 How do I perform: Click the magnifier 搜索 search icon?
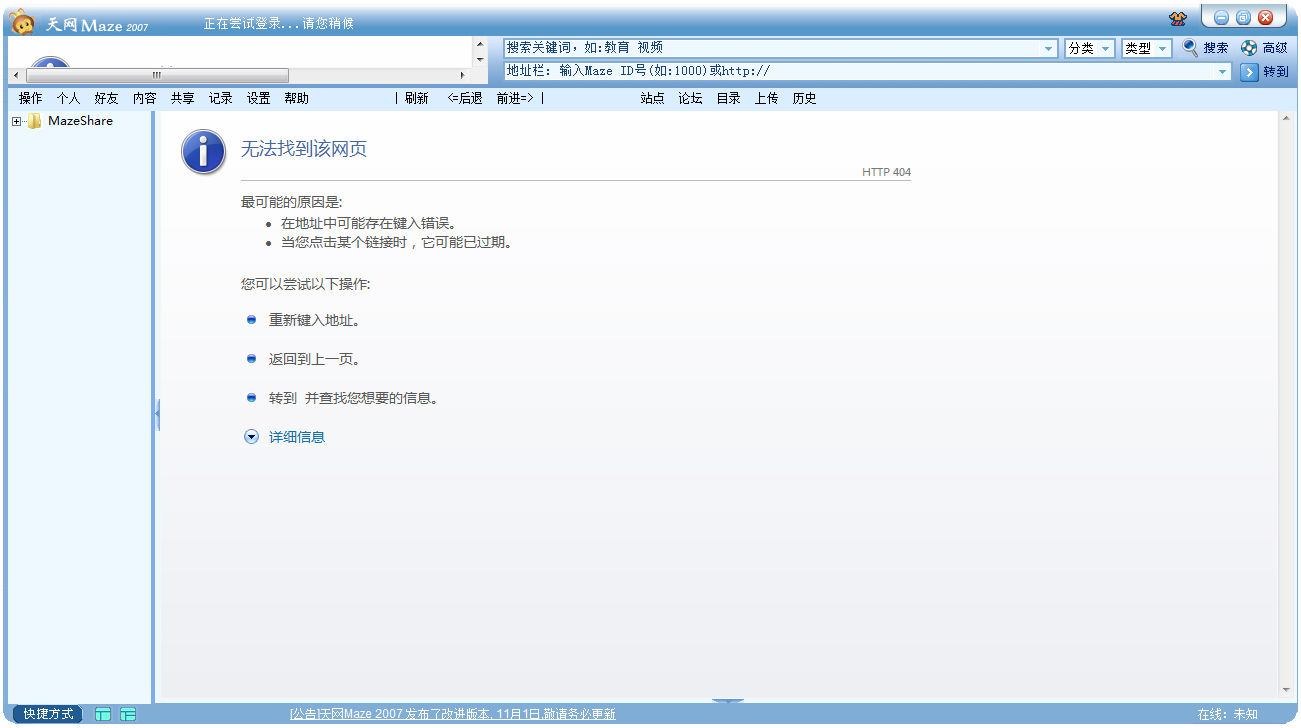[x=1190, y=47]
